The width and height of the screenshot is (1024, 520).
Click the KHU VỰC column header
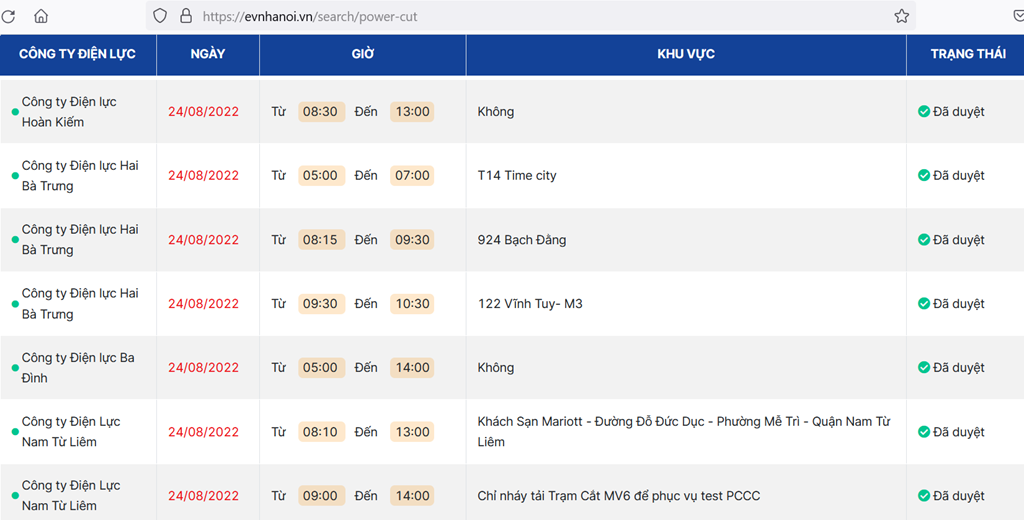pos(686,54)
